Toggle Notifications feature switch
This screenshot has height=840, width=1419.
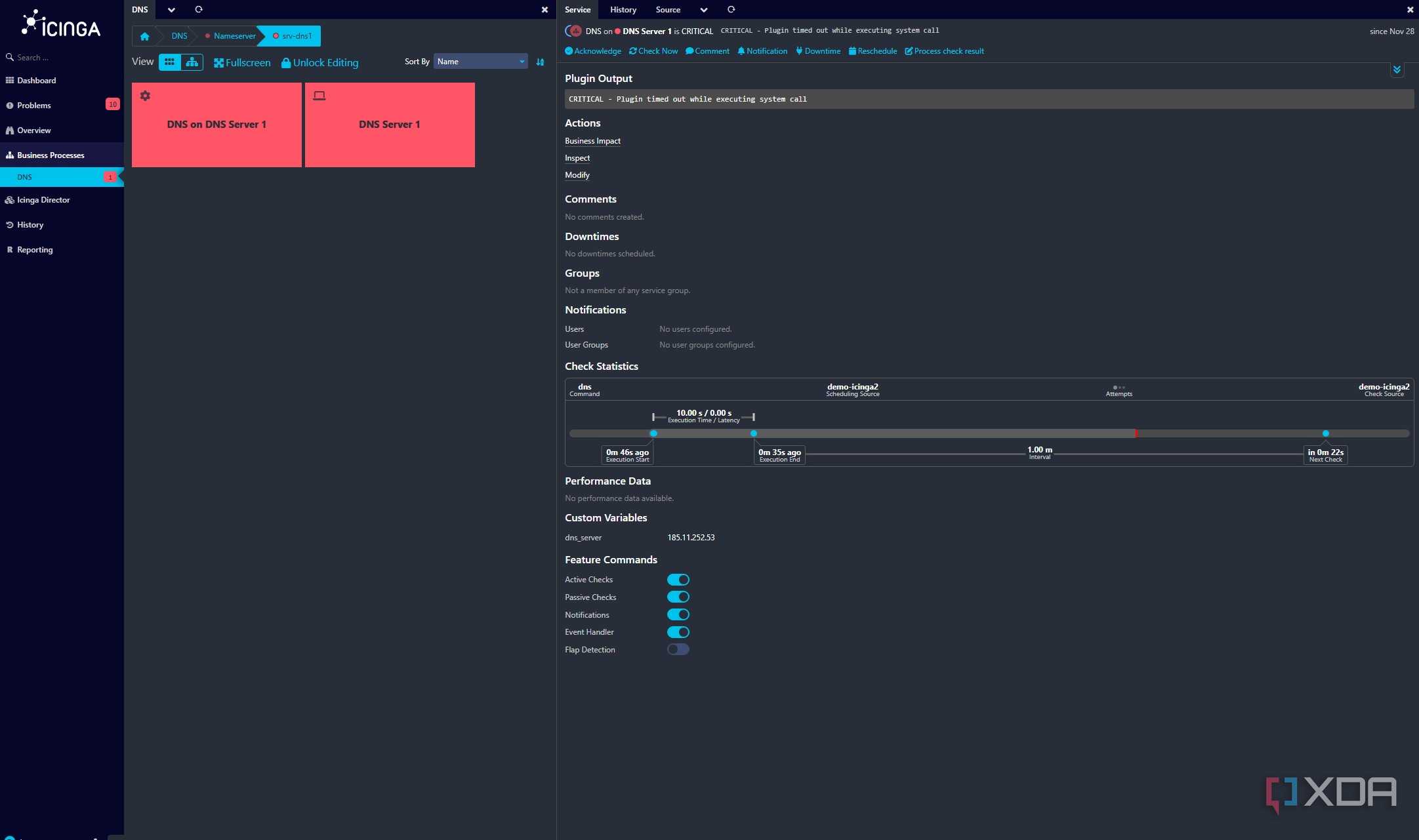pyautogui.click(x=678, y=614)
